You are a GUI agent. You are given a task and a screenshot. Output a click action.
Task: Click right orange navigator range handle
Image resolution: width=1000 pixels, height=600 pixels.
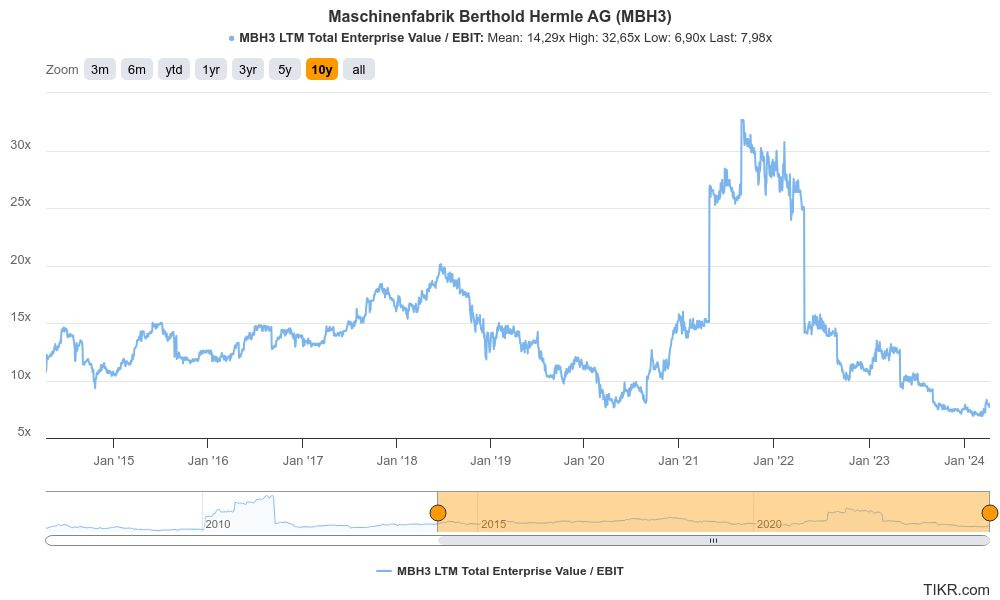coord(990,513)
